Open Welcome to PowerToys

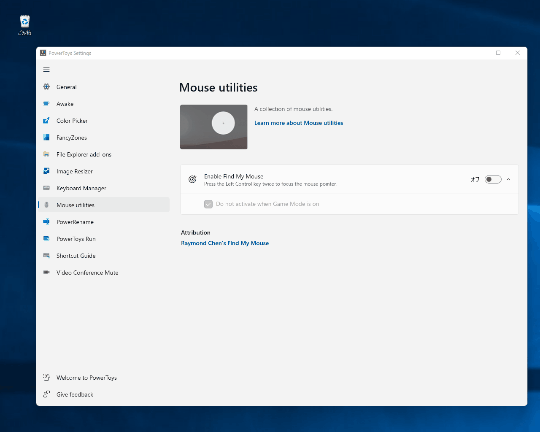104,378
